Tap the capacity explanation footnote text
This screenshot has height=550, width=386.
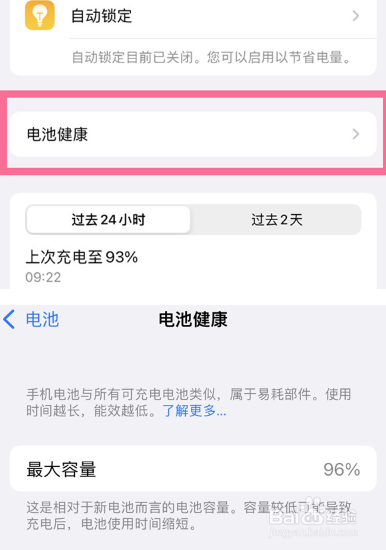coord(189,516)
